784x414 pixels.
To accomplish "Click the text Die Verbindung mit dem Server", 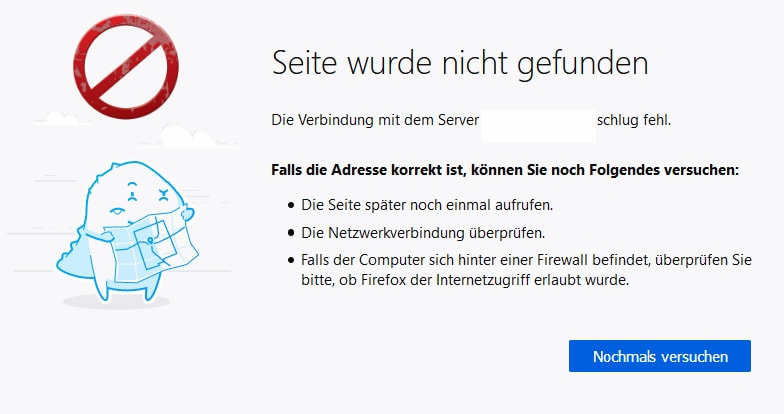I will pos(375,120).
